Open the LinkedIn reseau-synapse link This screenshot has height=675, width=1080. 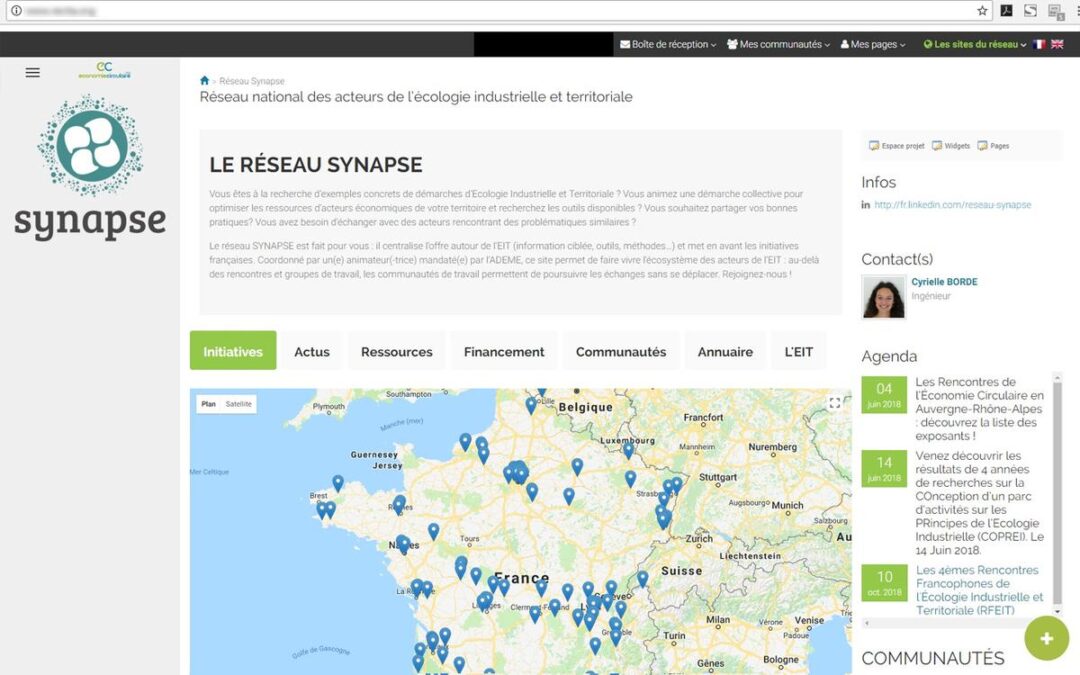(x=953, y=205)
